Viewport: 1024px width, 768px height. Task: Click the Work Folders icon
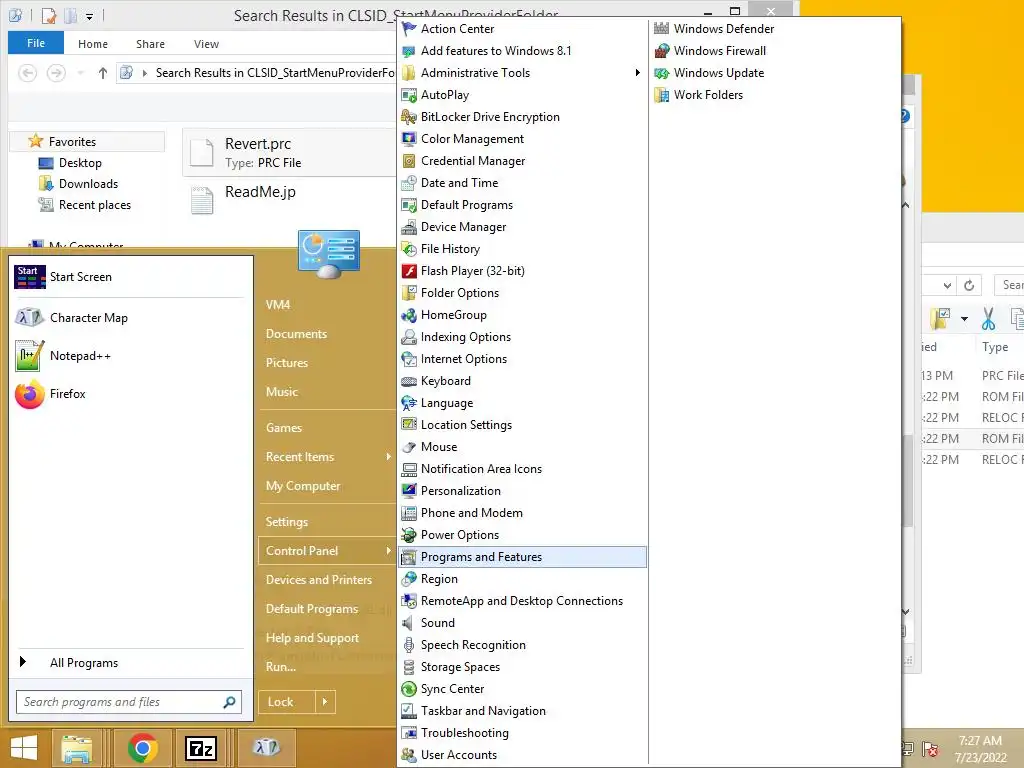point(662,95)
